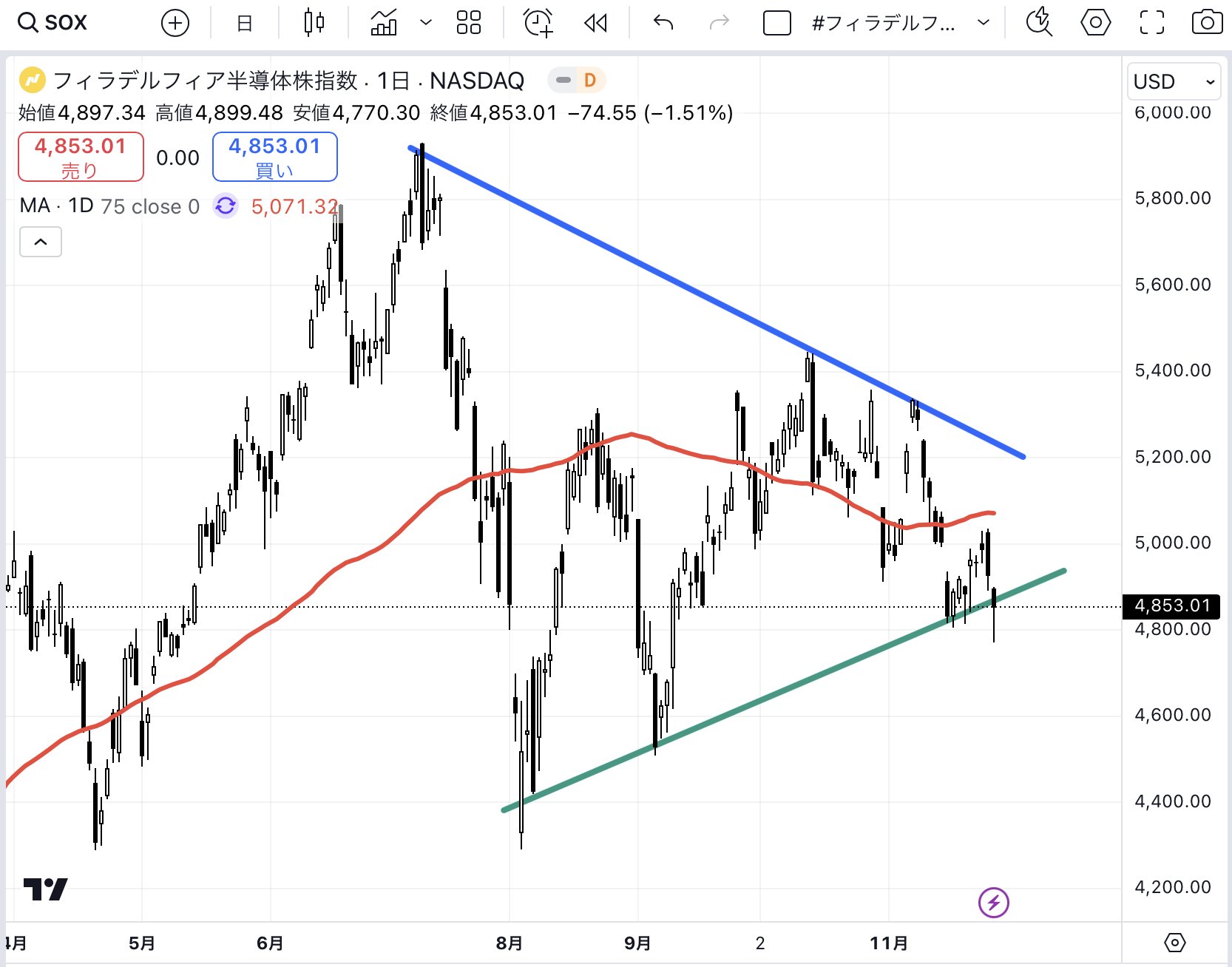Redo last action
This screenshot has height=967, width=1232.
[x=719, y=24]
